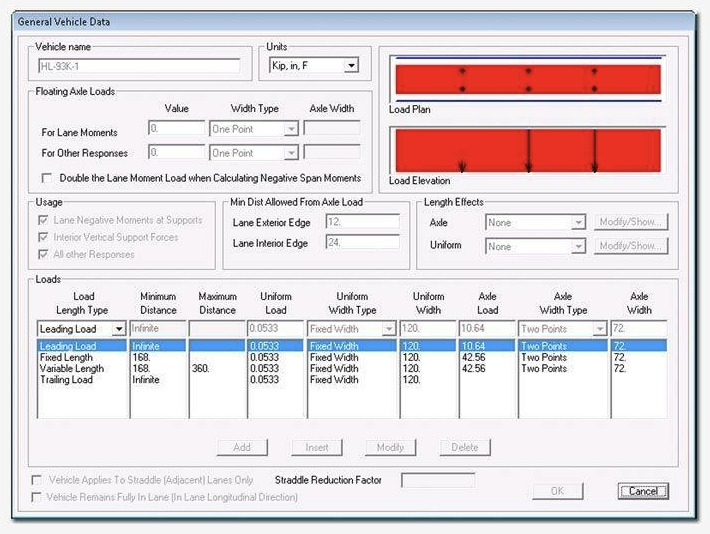Click the Load Elevation preview diagram
Image resolution: width=710 pixels, height=534 pixels.
point(528,150)
